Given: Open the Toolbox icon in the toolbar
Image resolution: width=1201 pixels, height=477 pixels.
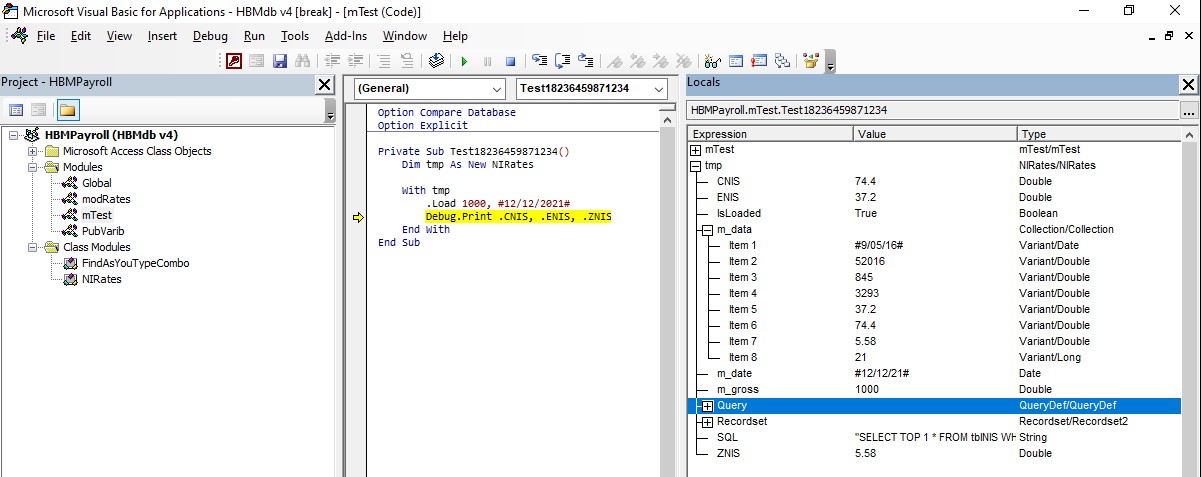Looking at the screenshot, I should (811, 61).
